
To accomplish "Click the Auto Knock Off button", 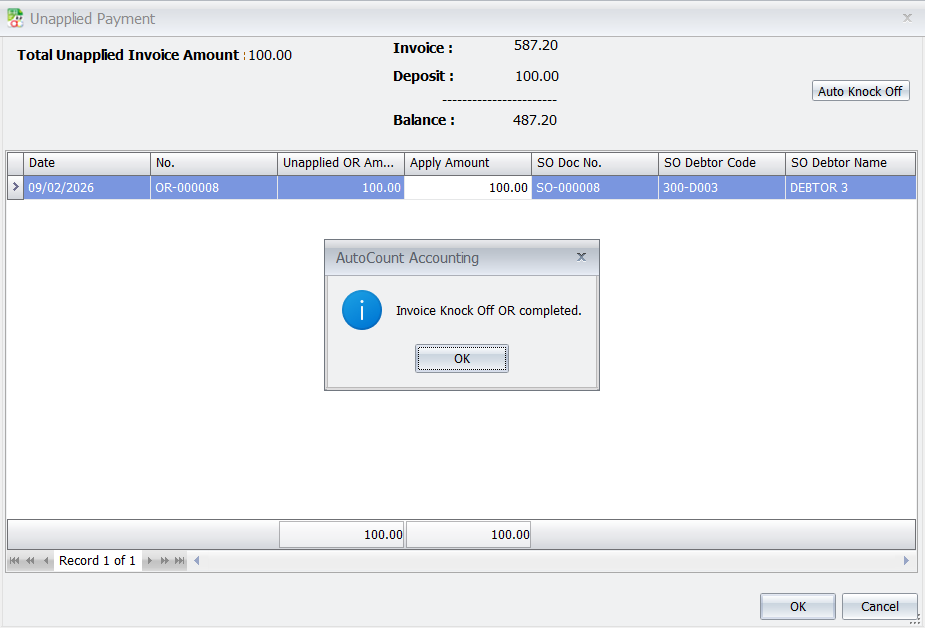I will pyautogui.click(x=860, y=91).
